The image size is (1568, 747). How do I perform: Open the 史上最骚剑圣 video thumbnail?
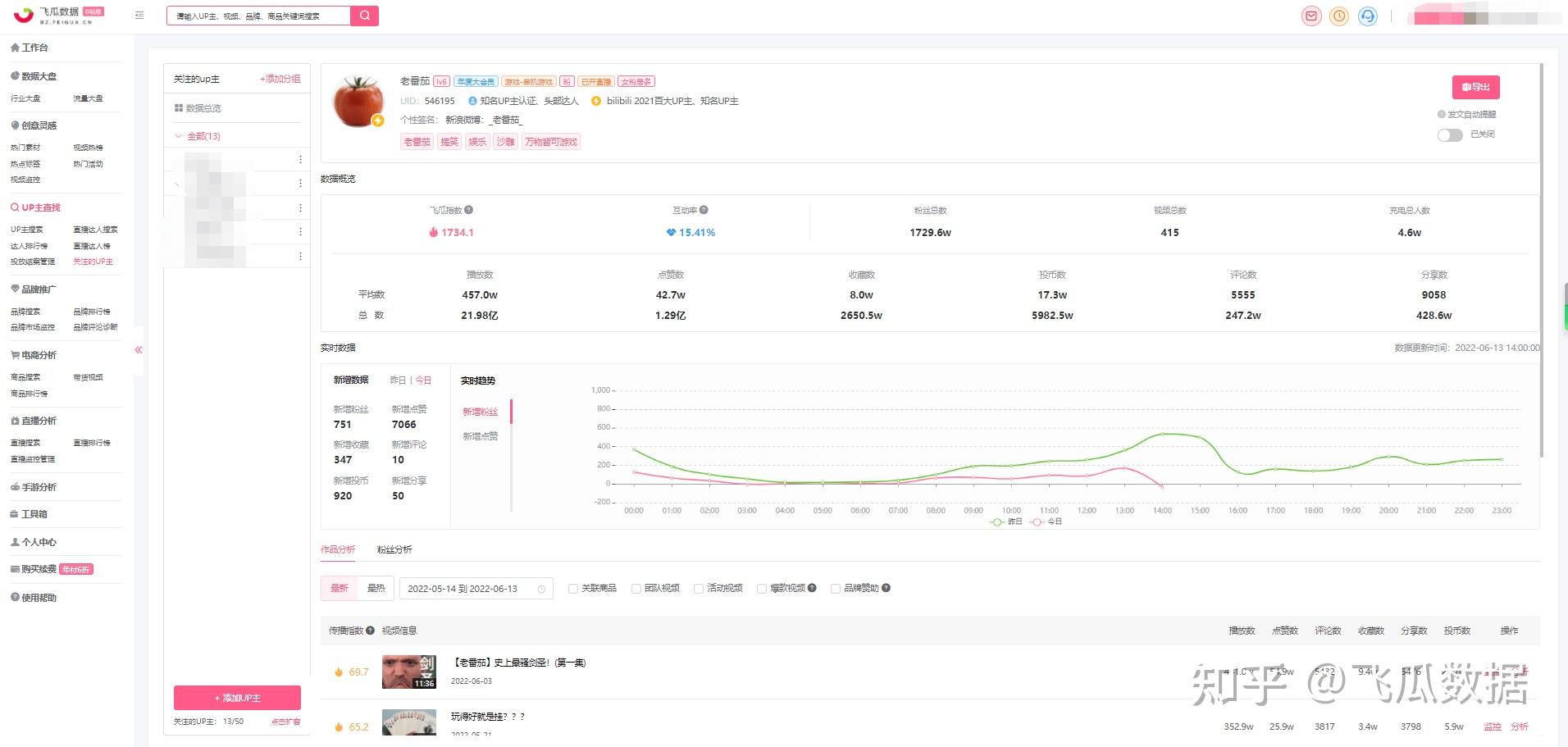click(409, 672)
